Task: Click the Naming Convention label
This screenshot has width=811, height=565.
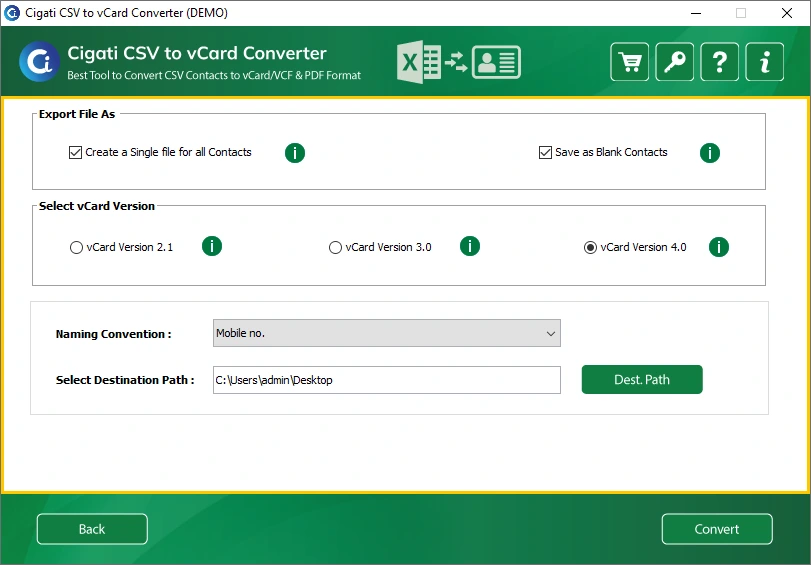Action: click(113, 334)
